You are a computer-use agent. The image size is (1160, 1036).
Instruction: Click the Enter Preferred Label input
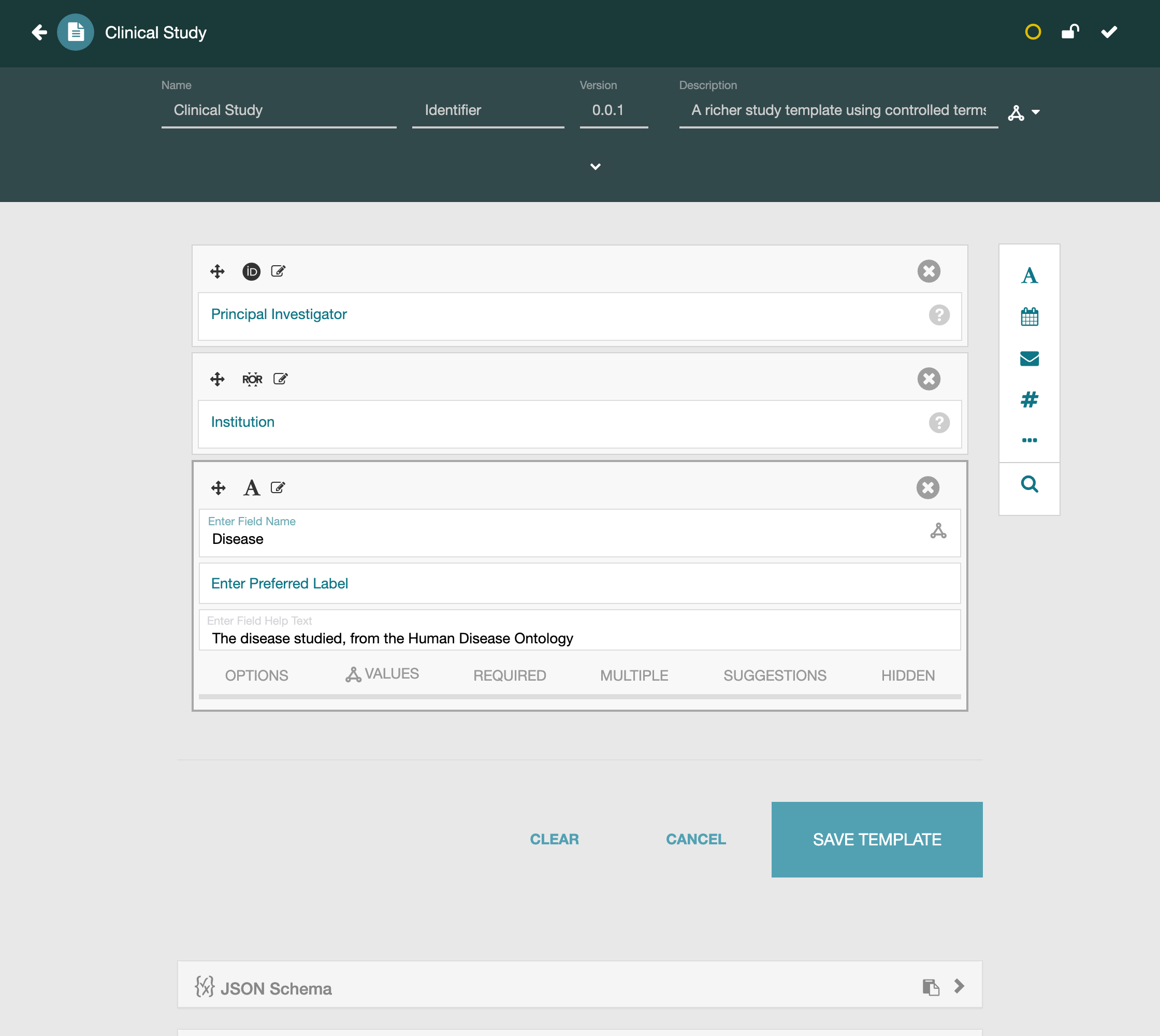(579, 583)
